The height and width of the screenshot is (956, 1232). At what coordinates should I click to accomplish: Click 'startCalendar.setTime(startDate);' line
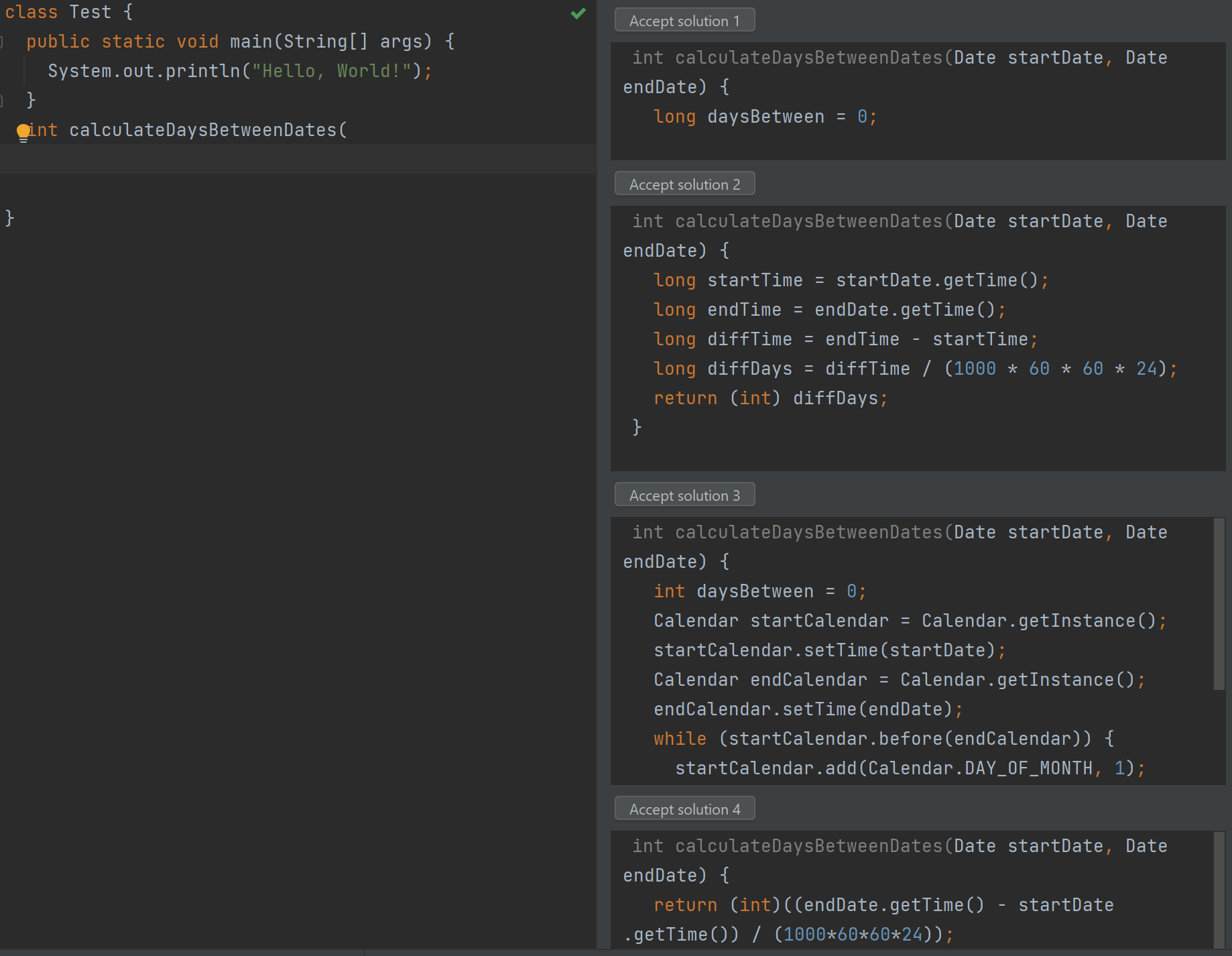[x=830, y=650]
